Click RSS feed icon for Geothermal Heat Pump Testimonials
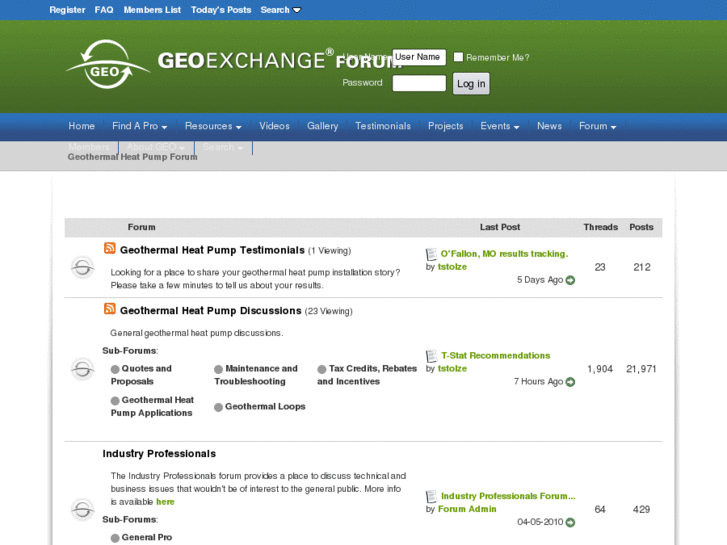 (110, 249)
